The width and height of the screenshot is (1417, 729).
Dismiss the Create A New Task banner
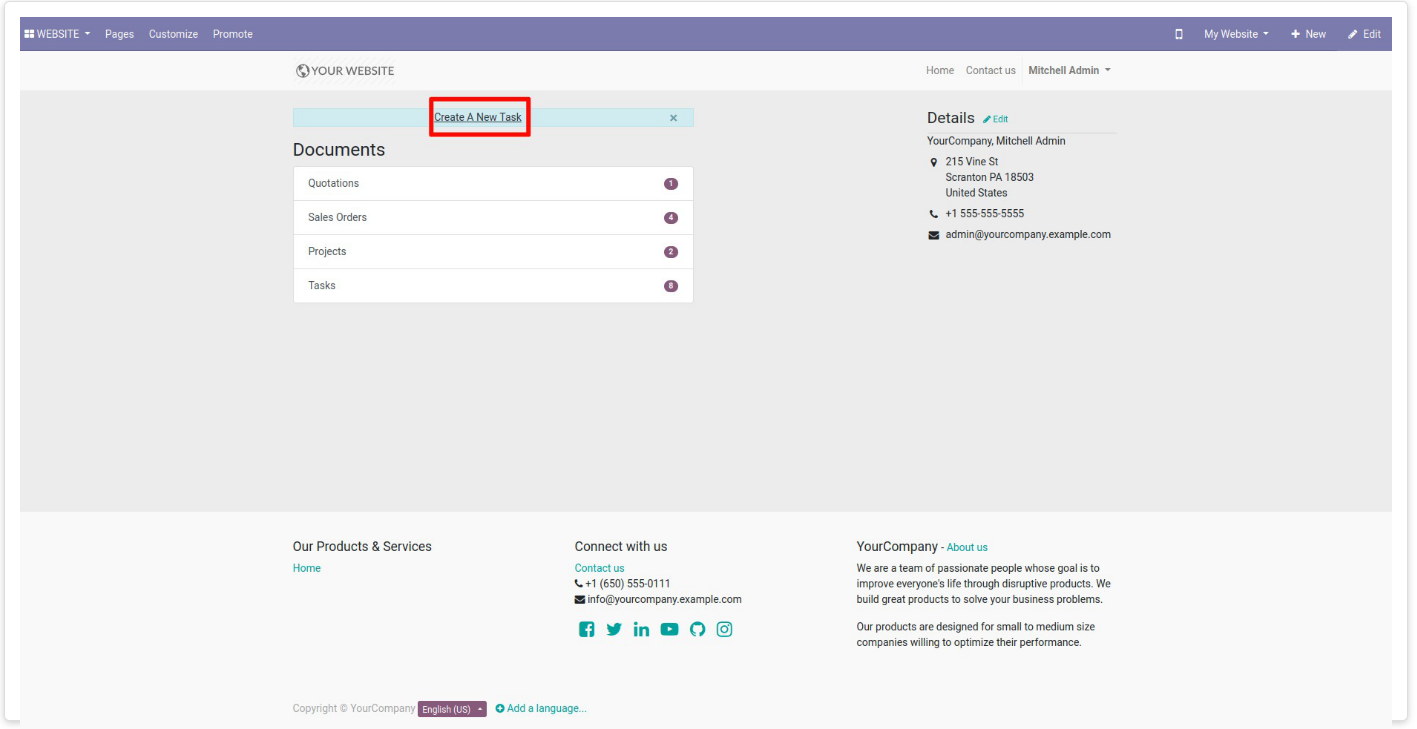click(x=673, y=118)
